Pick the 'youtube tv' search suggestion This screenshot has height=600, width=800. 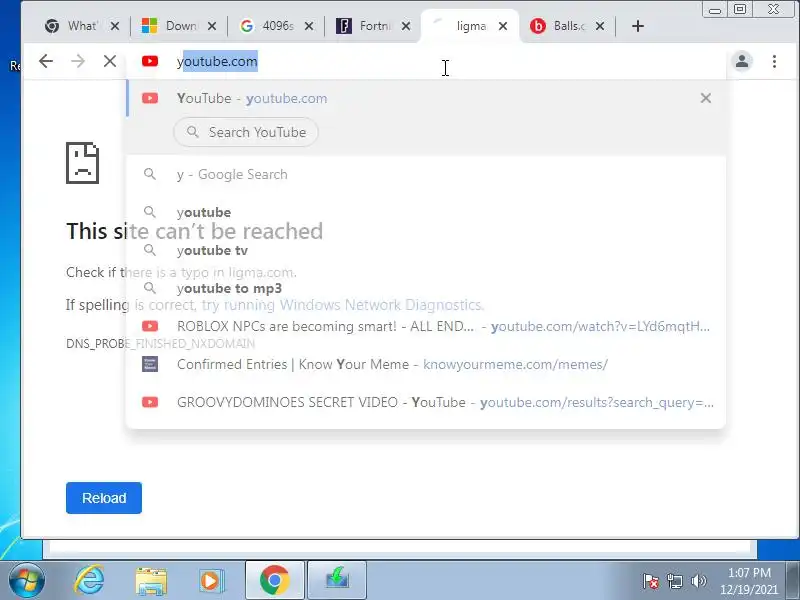pyautogui.click(x=426, y=251)
